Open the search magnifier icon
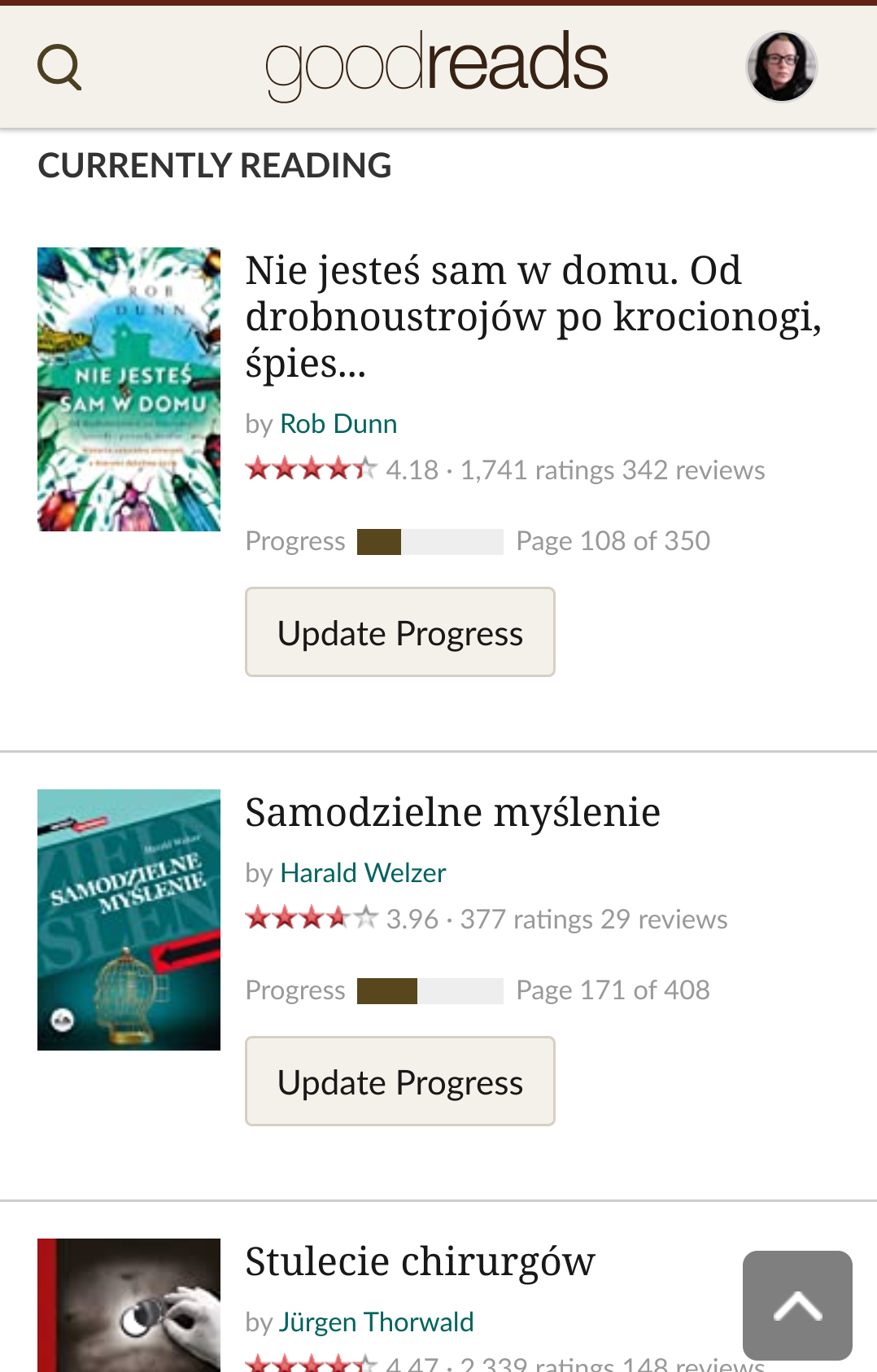This screenshot has height=1372, width=877. pos(59,67)
